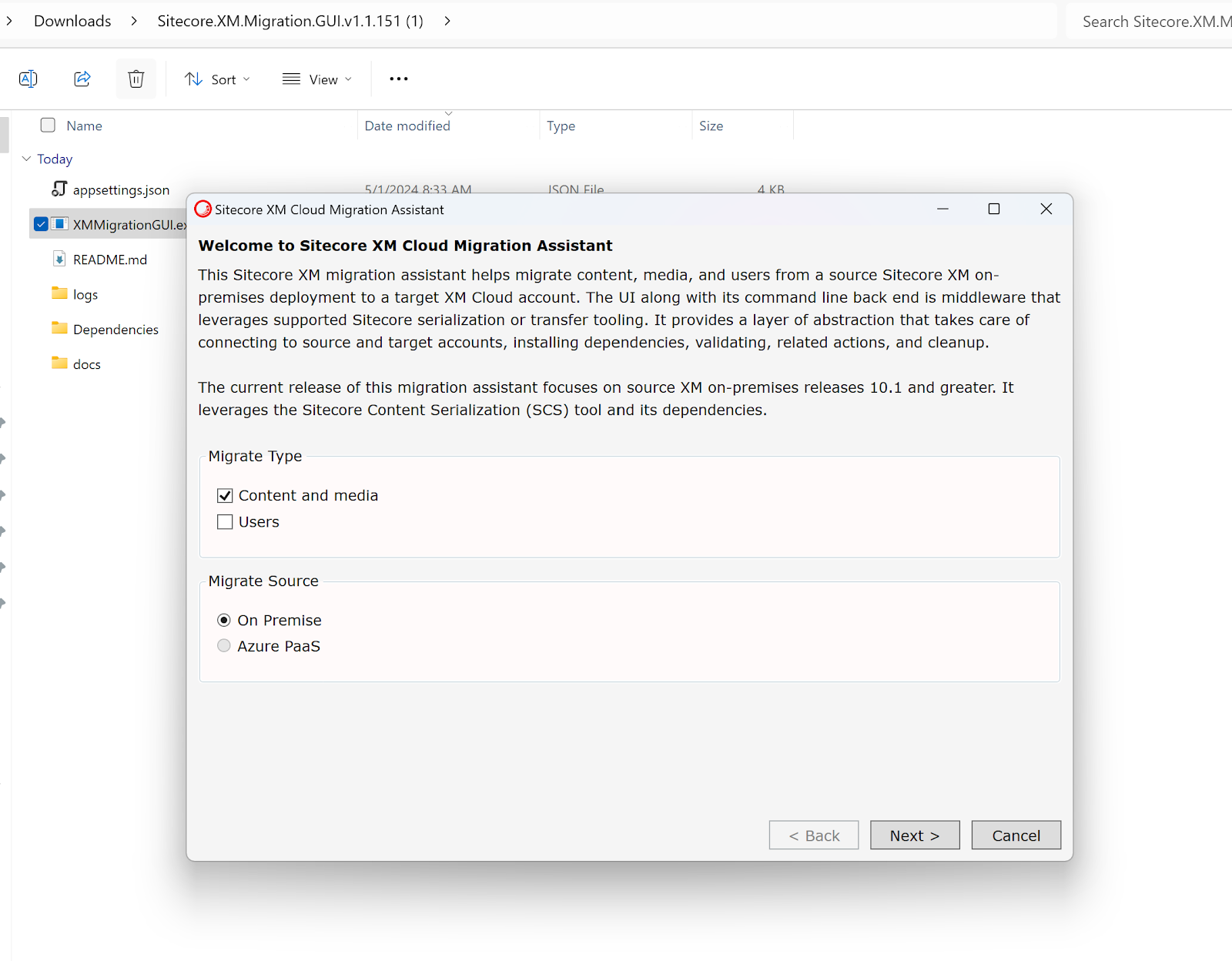This screenshot has width=1232, height=961.
Task: Sort by the Size column header
Action: click(711, 126)
